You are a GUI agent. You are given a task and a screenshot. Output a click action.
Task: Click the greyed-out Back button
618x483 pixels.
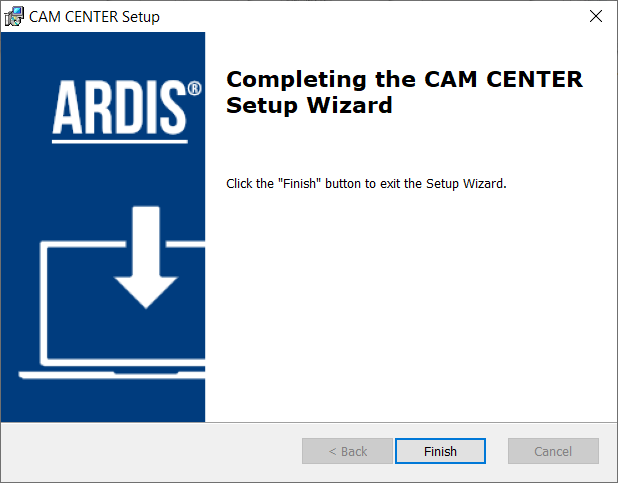click(x=347, y=451)
